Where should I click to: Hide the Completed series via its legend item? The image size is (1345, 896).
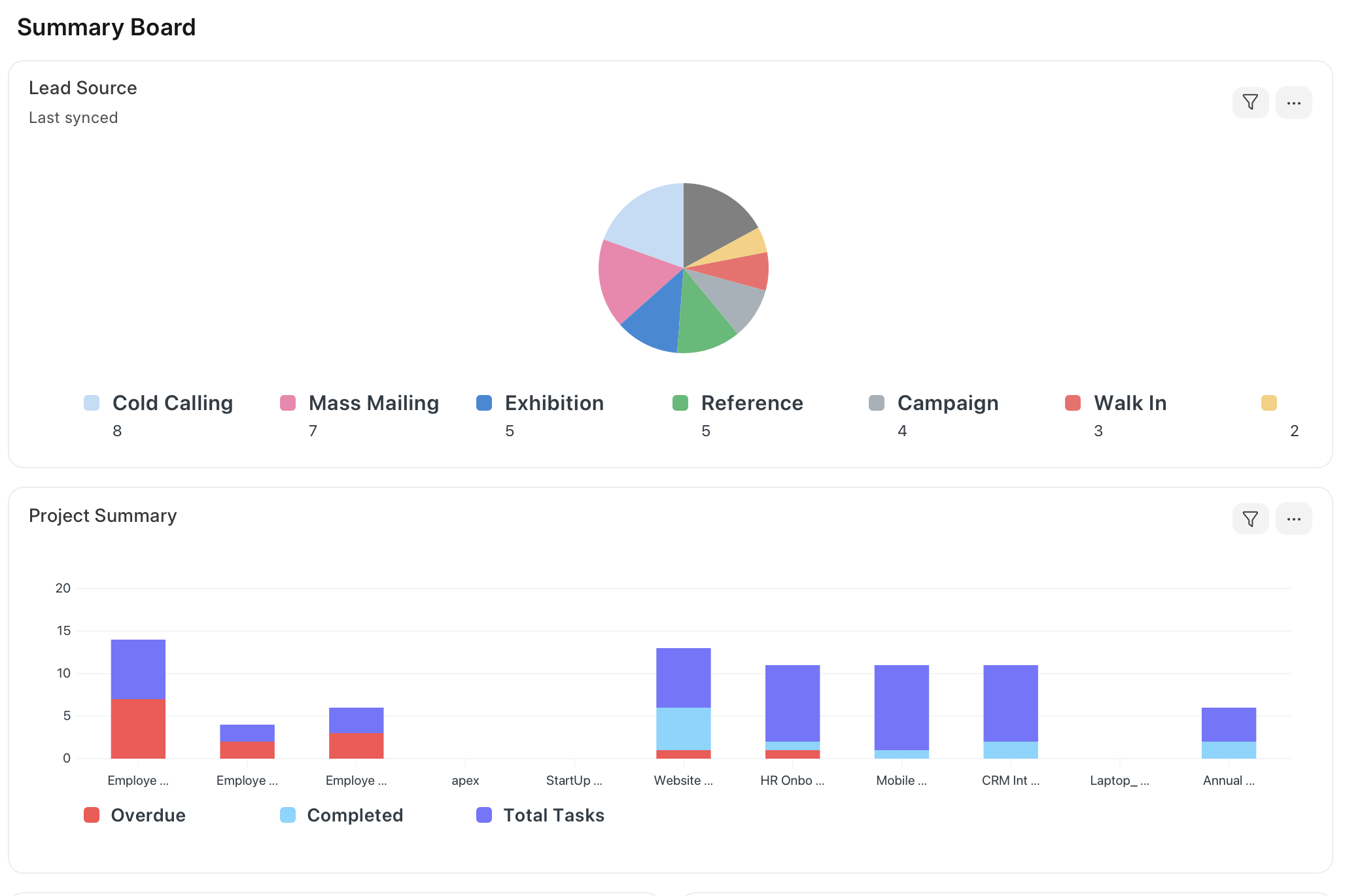355,815
